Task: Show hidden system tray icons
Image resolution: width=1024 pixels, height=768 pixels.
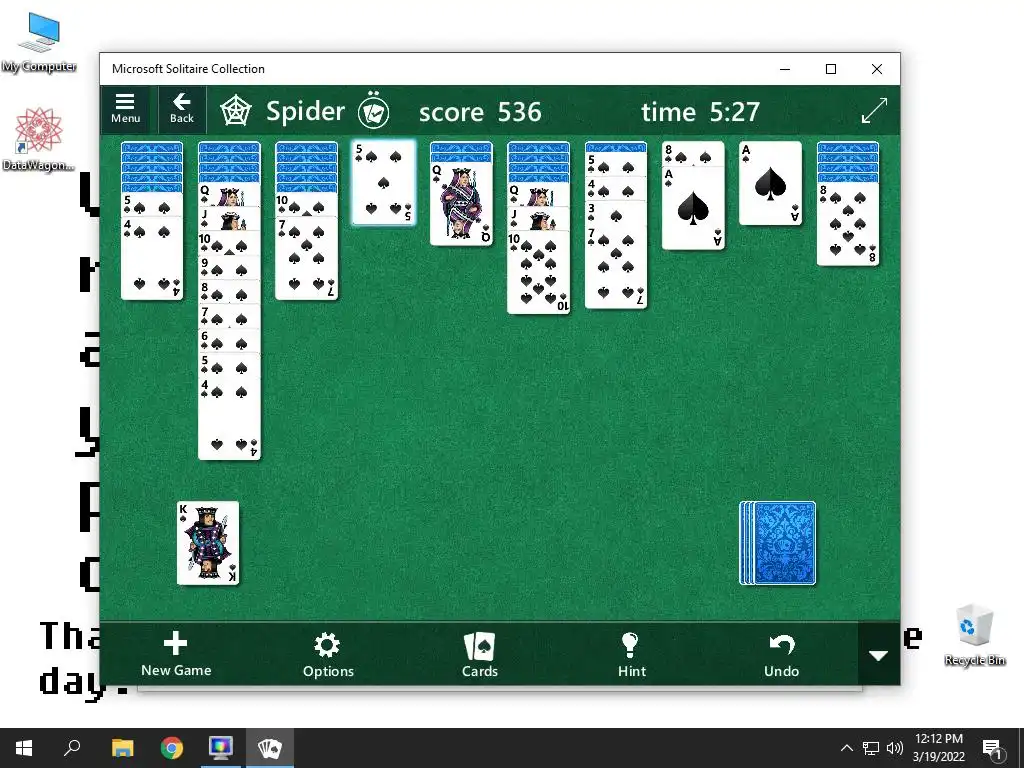Action: coord(846,748)
